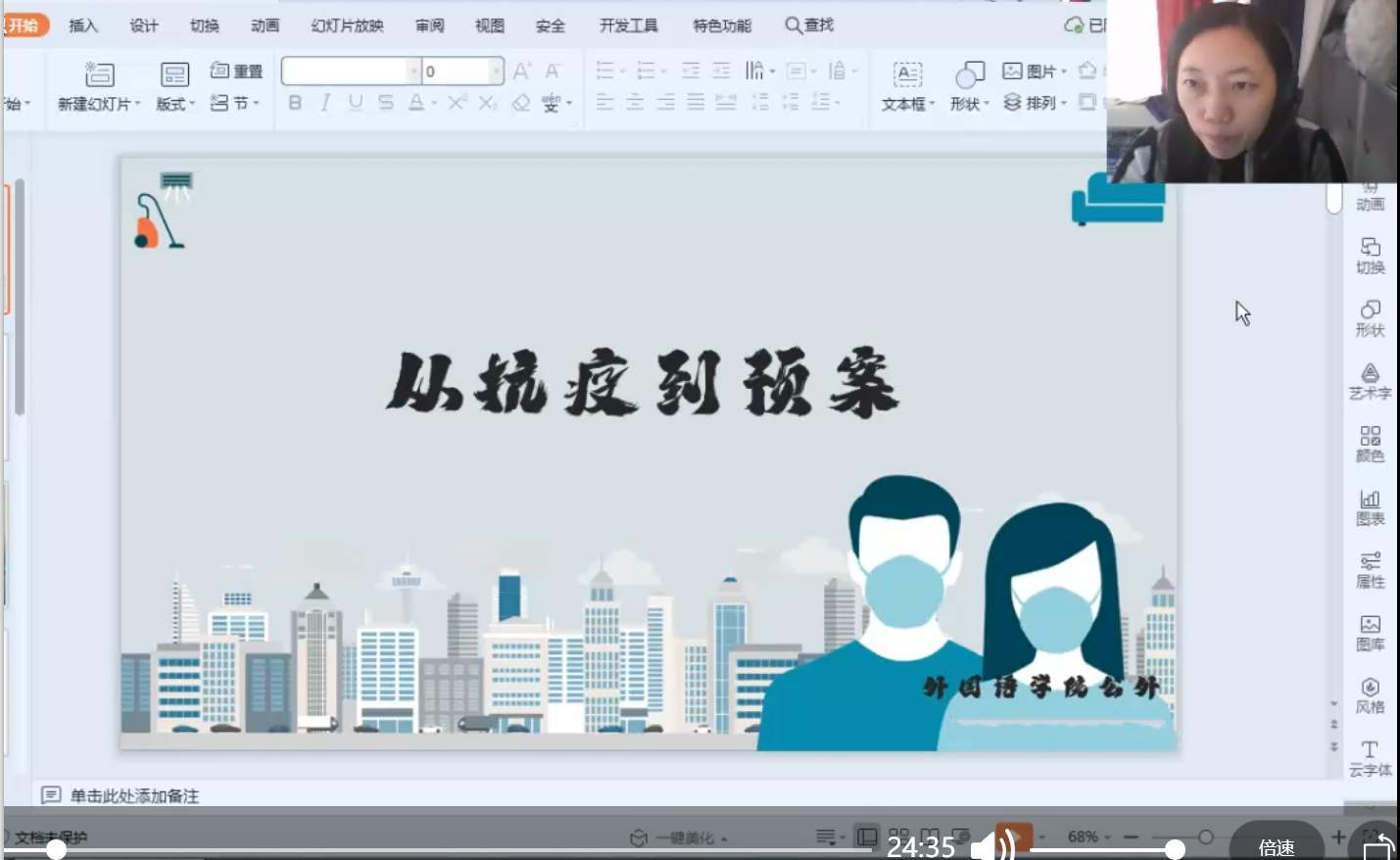The height and width of the screenshot is (860, 1400).
Task: Open the 排列 arrange dropdown
Action: coord(1035,103)
